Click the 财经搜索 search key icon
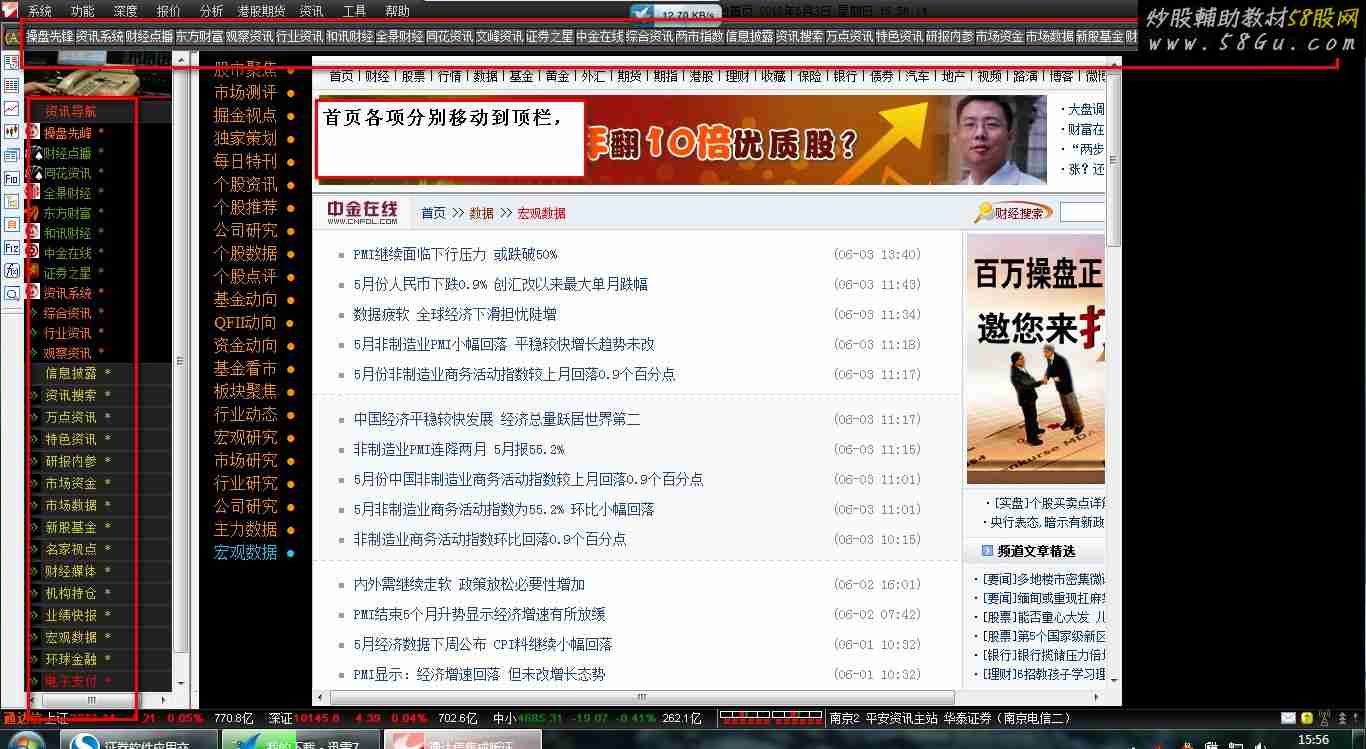Viewport: 1366px width, 749px height. 984,212
